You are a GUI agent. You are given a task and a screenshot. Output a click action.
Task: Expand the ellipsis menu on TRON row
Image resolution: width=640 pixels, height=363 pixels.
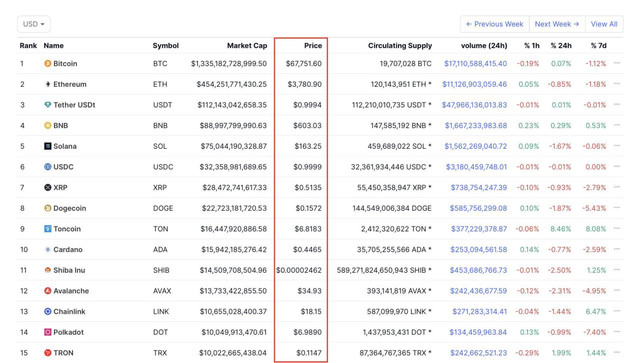click(x=617, y=352)
